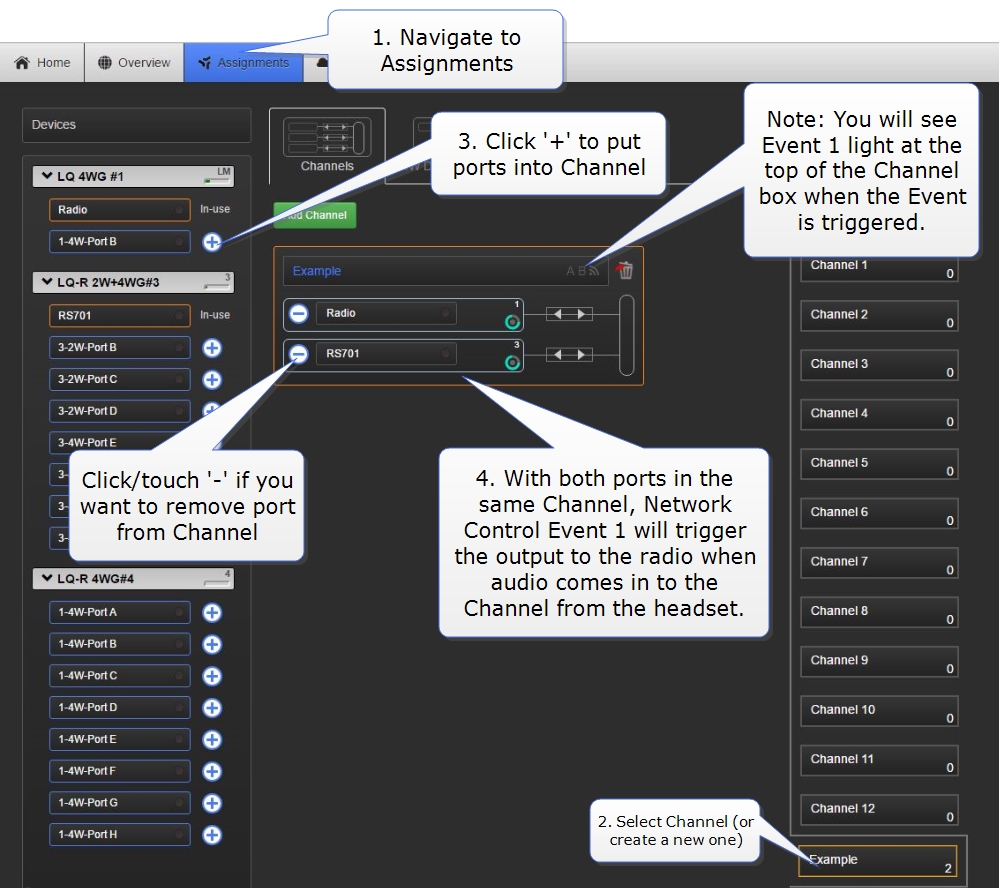The width and height of the screenshot is (999, 888).
Task: Collapse the LQ-R 2W+4WG#3 device group
Action: 46,283
